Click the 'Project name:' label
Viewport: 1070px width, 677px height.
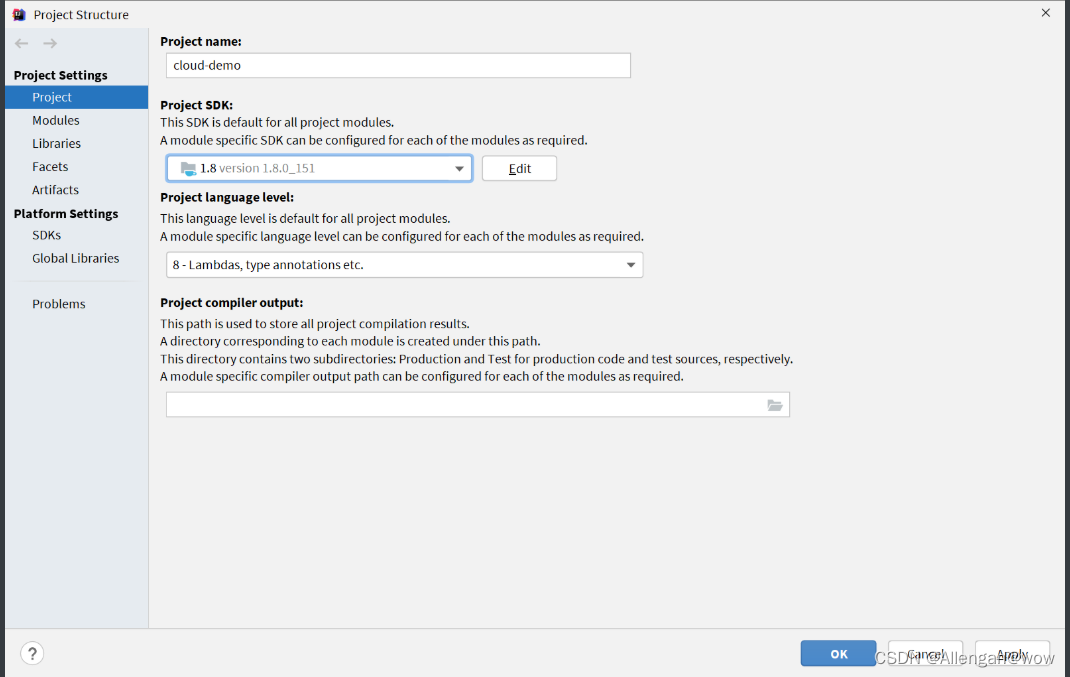[201, 42]
